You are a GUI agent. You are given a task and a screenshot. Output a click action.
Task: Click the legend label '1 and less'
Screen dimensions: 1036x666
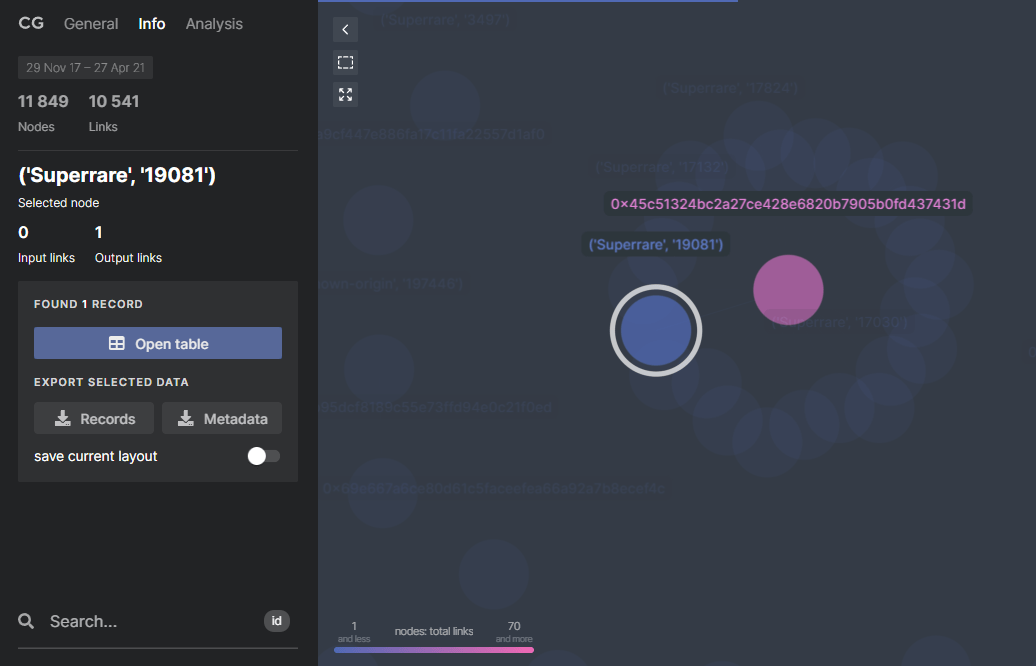pos(354,632)
